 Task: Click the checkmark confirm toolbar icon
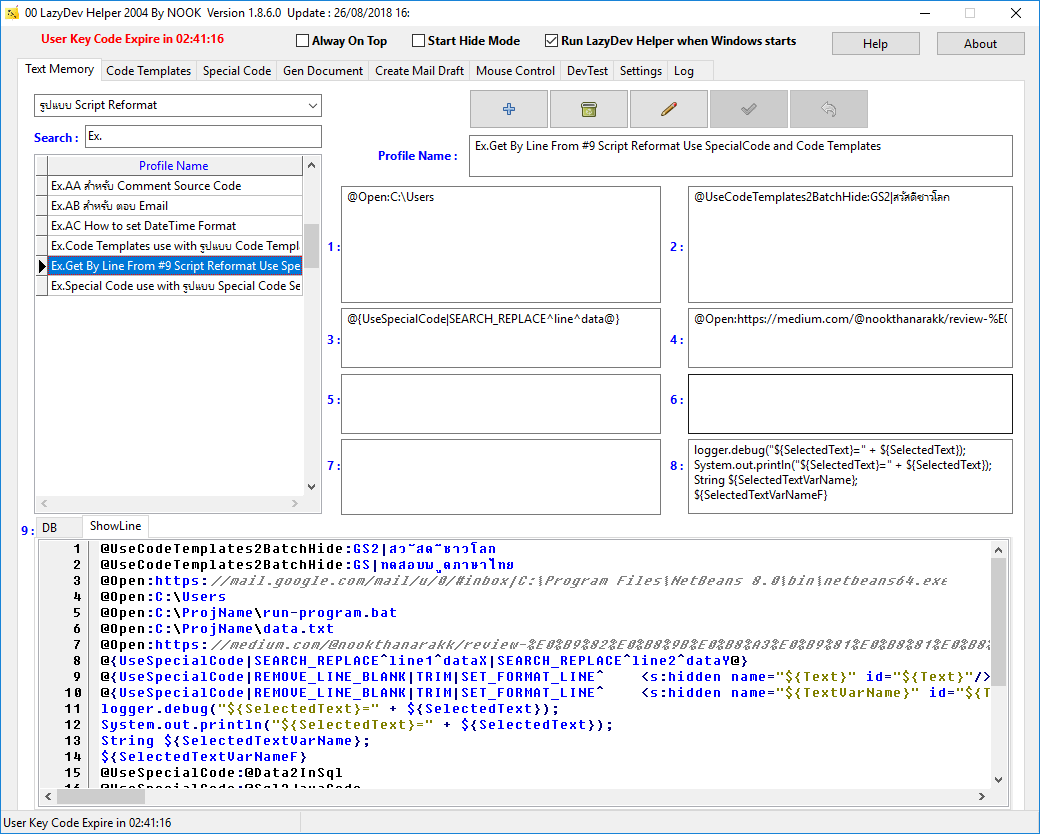[x=748, y=109]
